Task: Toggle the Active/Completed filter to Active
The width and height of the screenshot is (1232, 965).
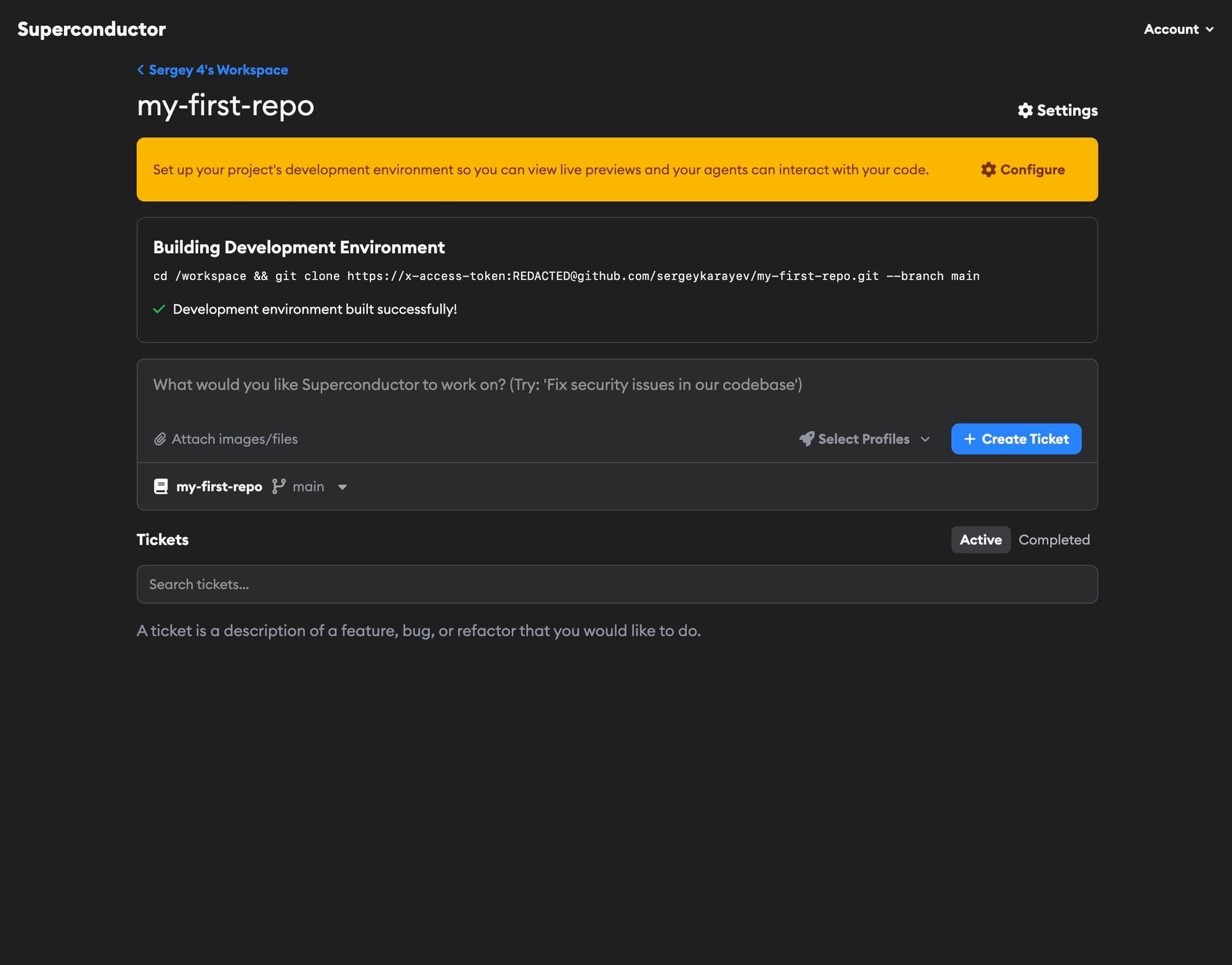Action: 980,539
